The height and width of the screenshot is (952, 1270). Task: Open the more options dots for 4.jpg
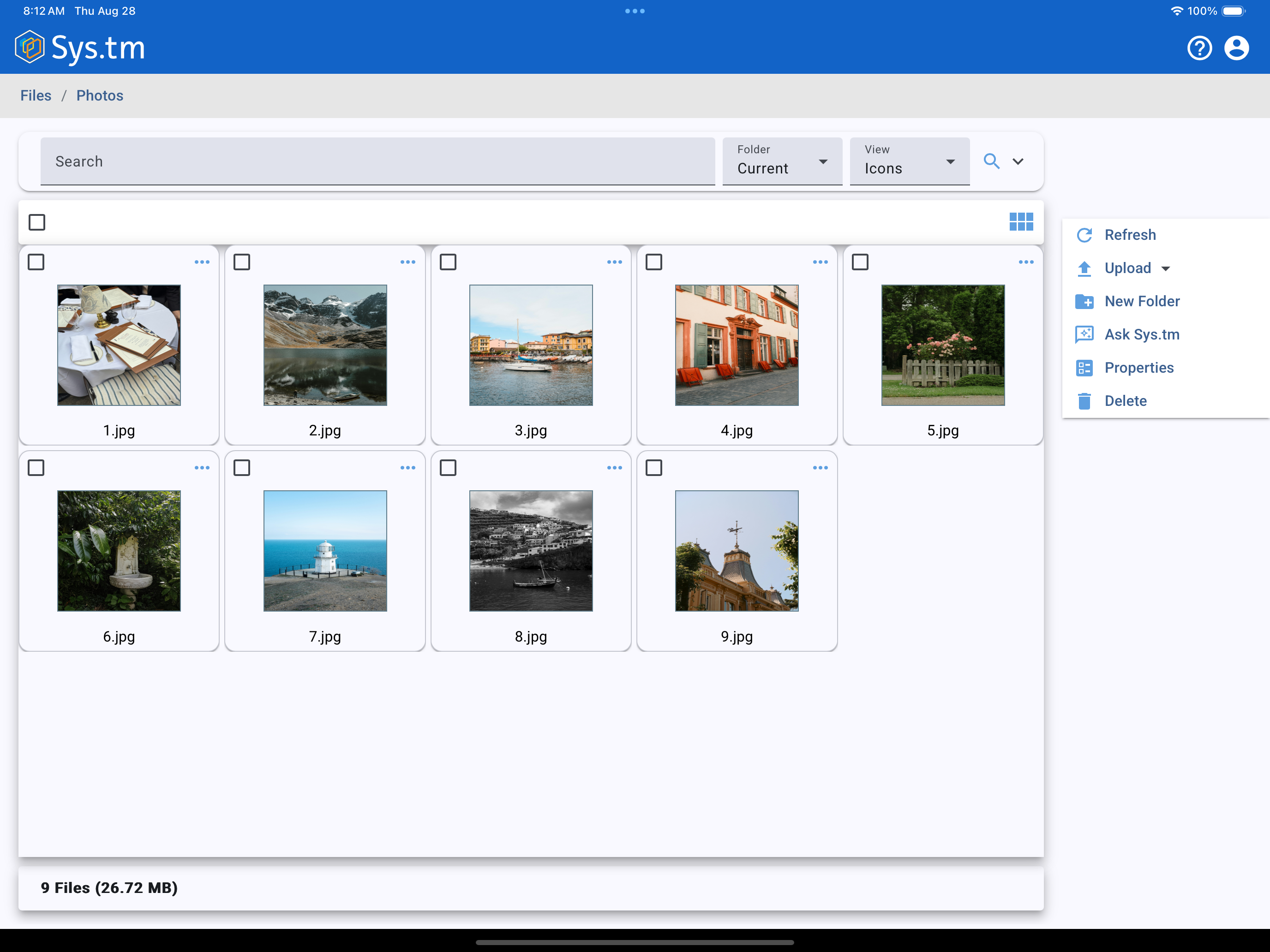click(821, 262)
